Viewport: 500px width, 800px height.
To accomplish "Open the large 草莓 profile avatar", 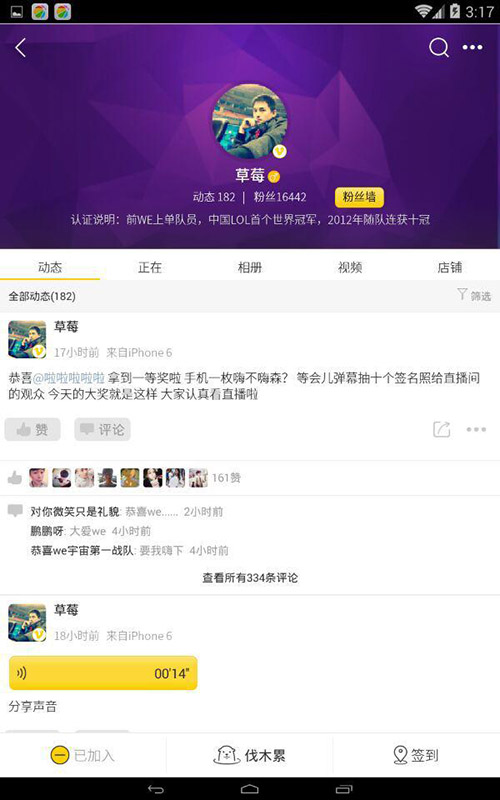I will click(250, 121).
